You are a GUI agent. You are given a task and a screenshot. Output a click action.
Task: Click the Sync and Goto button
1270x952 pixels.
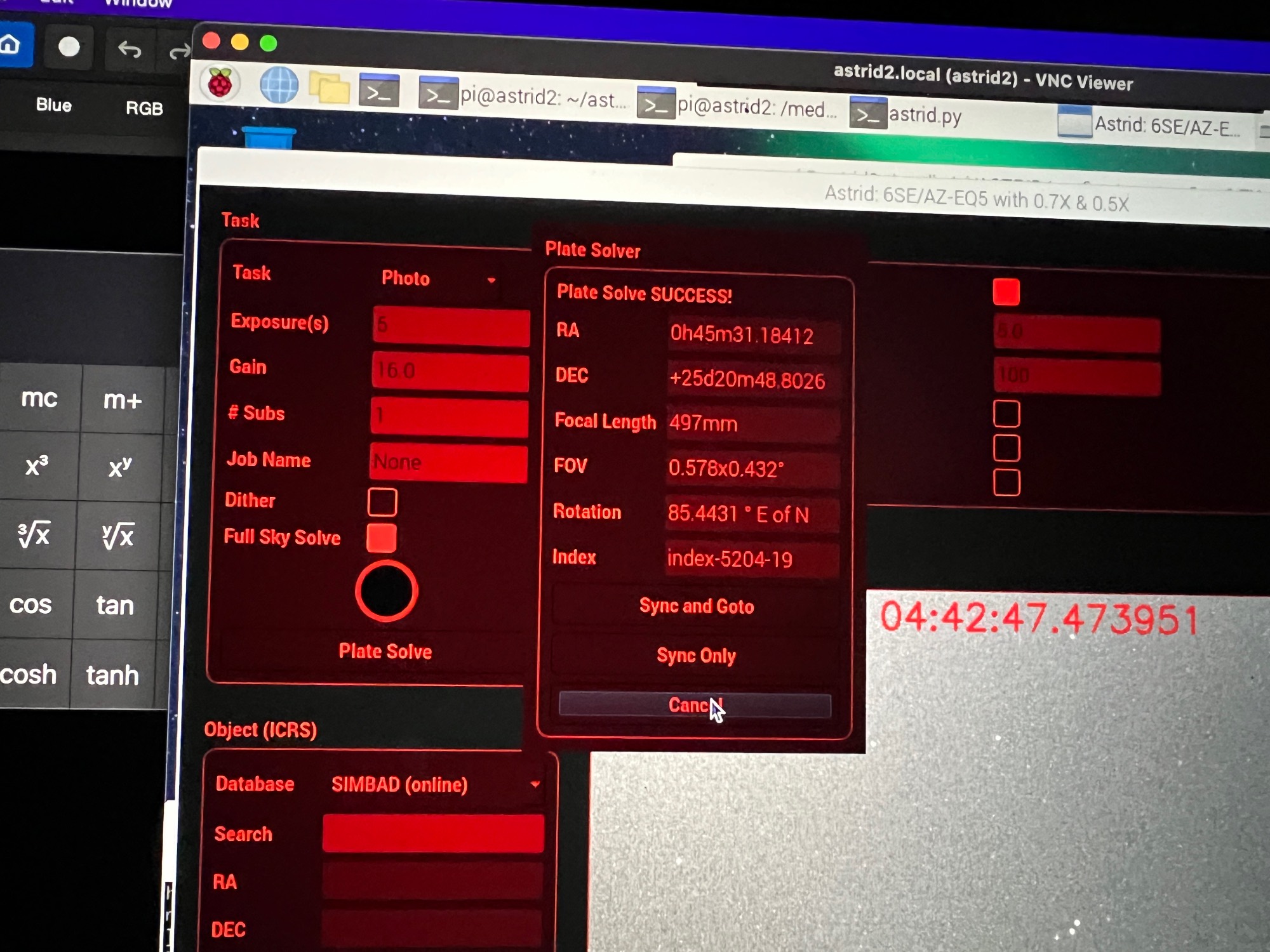click(x=697, y=606)
